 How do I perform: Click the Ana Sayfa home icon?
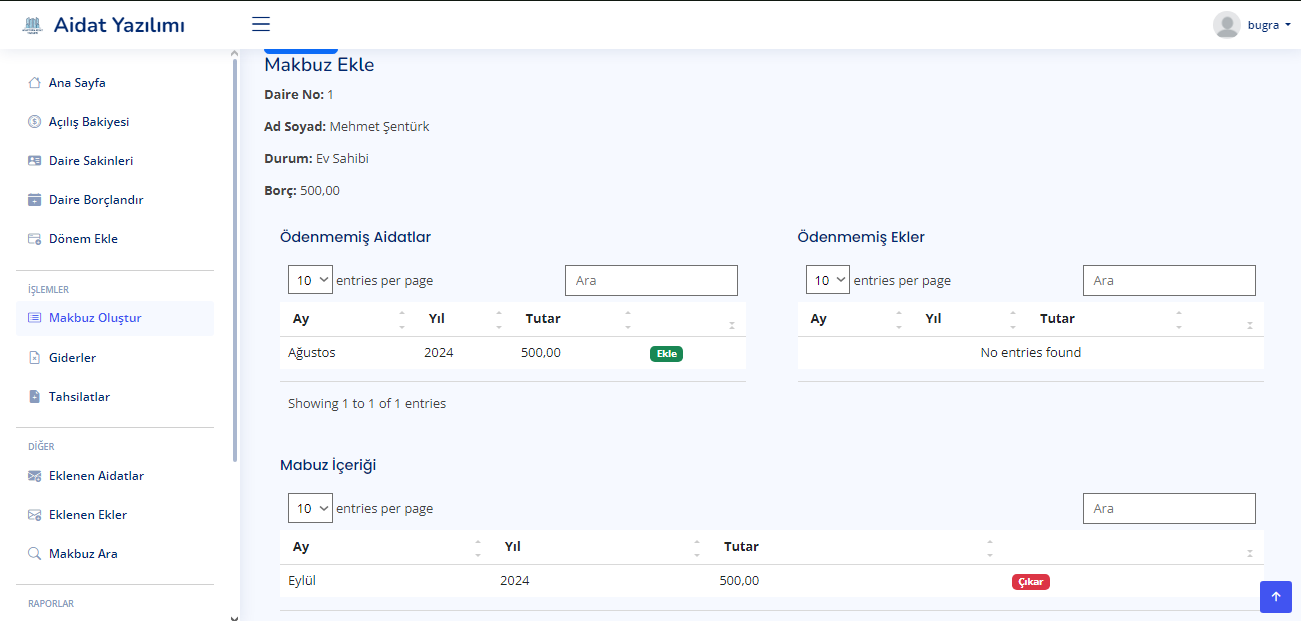click(x=34, y=83)
